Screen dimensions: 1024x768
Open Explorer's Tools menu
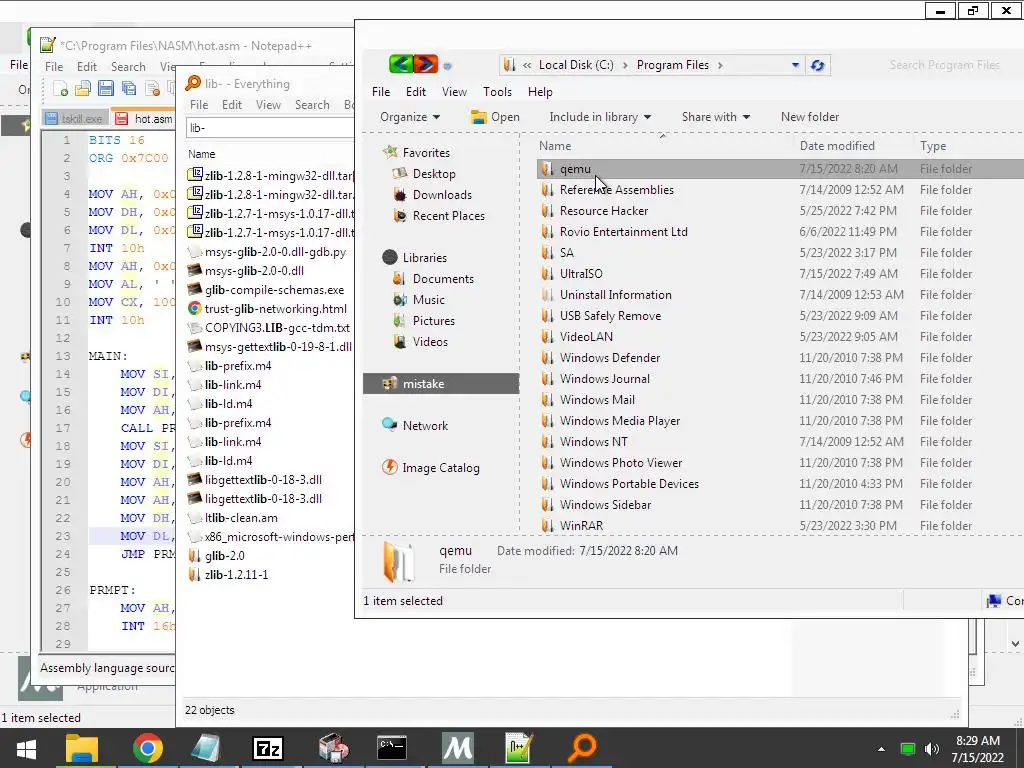pyautogui.click(x=497, y=92)
